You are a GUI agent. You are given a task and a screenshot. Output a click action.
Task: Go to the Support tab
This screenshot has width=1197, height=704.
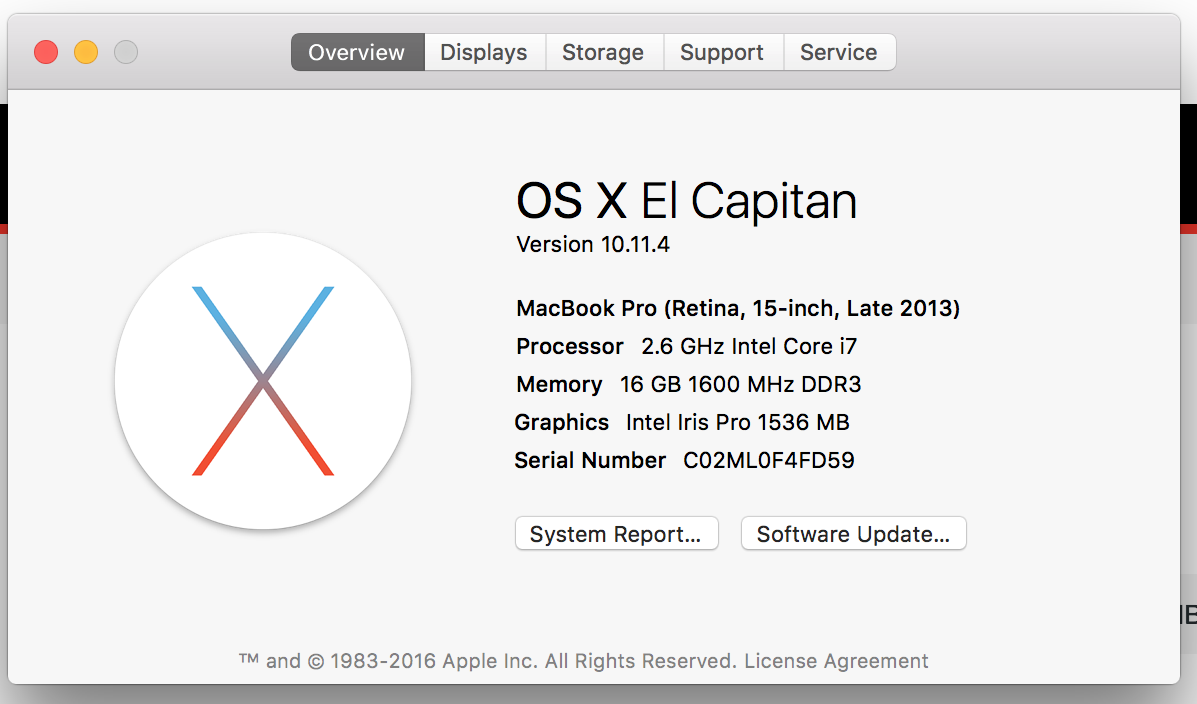[722, 52]
